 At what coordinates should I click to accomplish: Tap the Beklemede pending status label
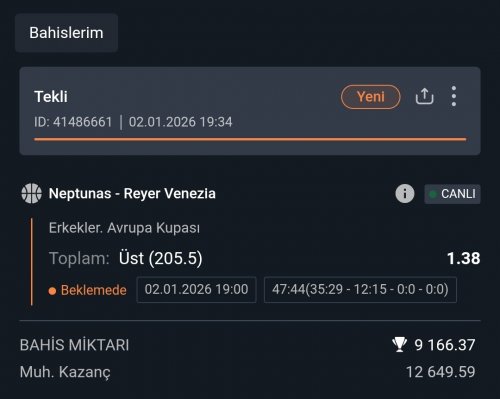tap(94, 290)
